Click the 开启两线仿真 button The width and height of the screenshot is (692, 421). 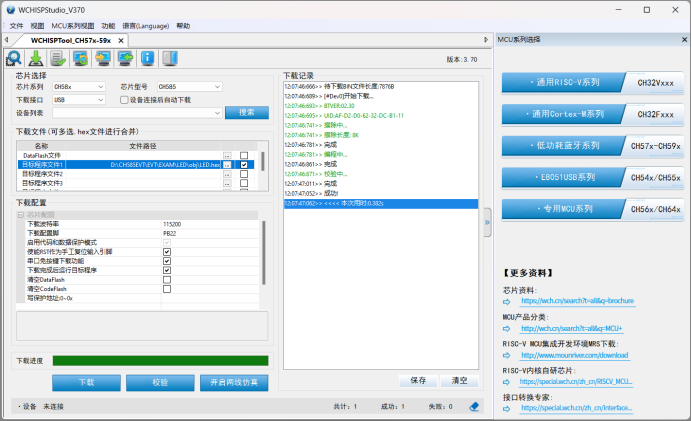(x=234, y=383)
